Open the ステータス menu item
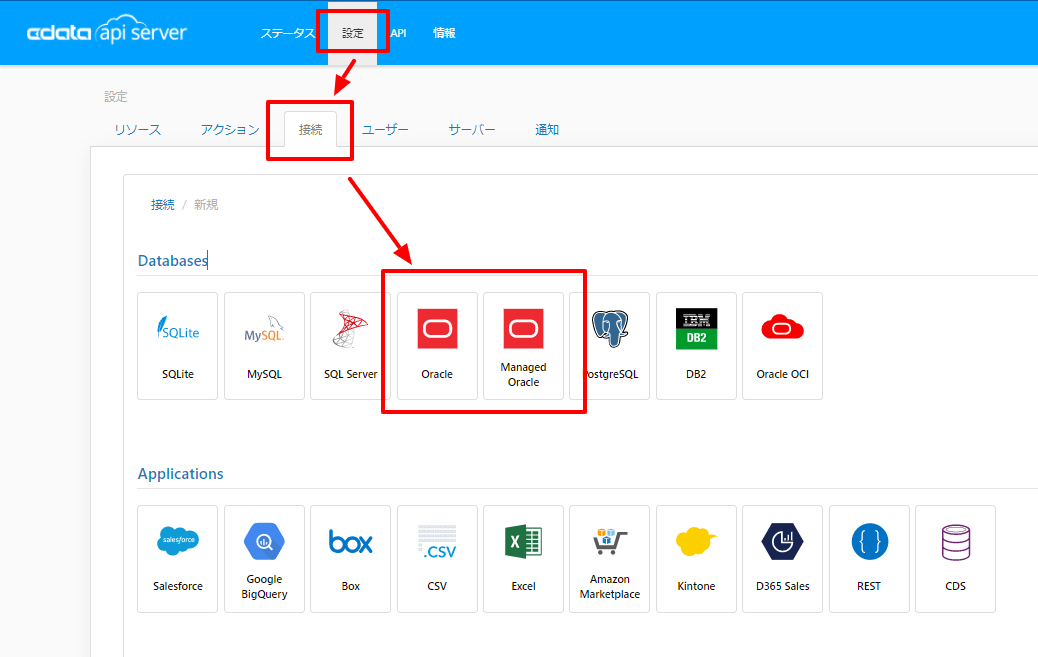The image size is (1038, 657). point(287,33)
